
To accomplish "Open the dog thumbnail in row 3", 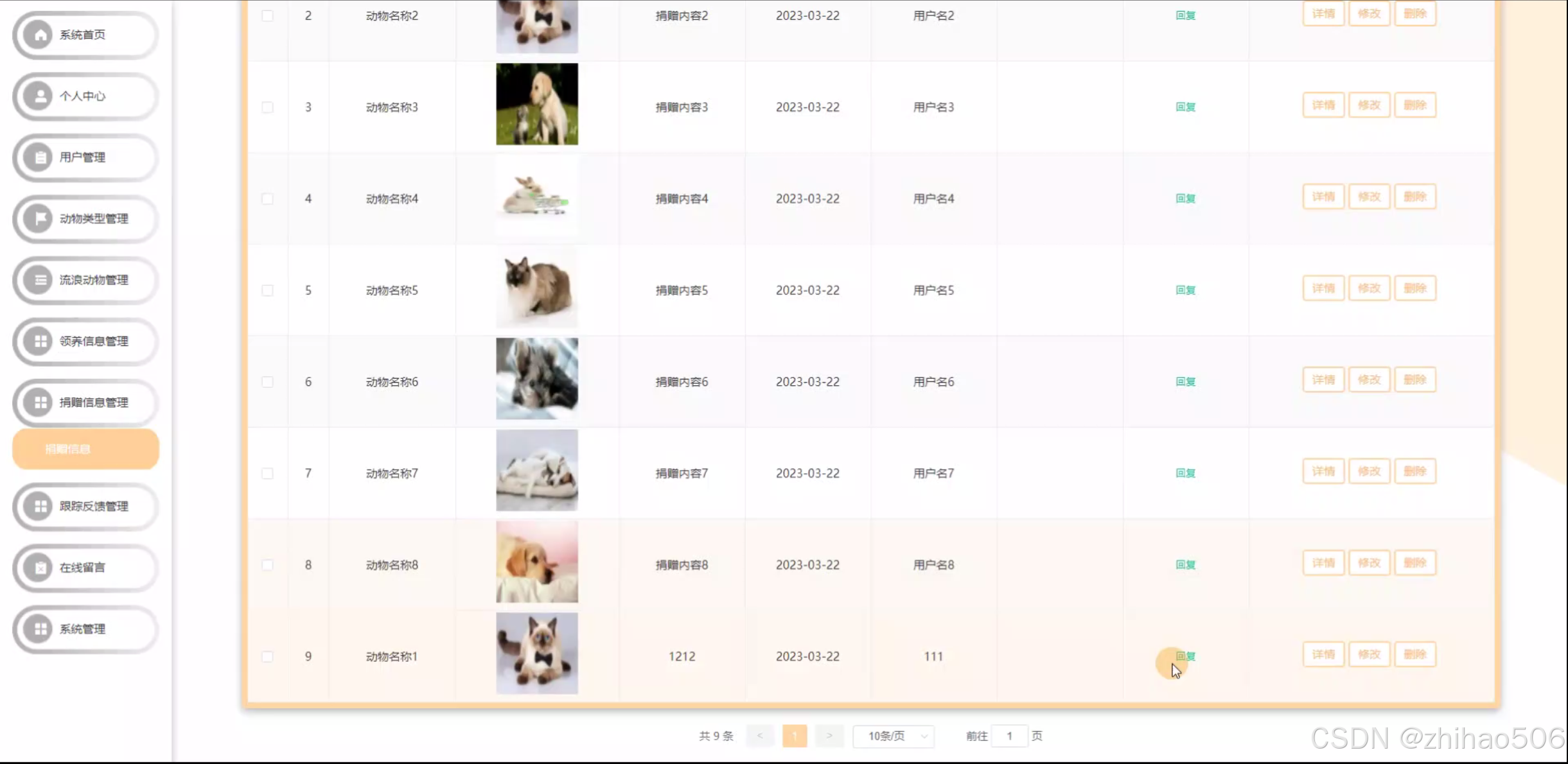I will [536, 104].
